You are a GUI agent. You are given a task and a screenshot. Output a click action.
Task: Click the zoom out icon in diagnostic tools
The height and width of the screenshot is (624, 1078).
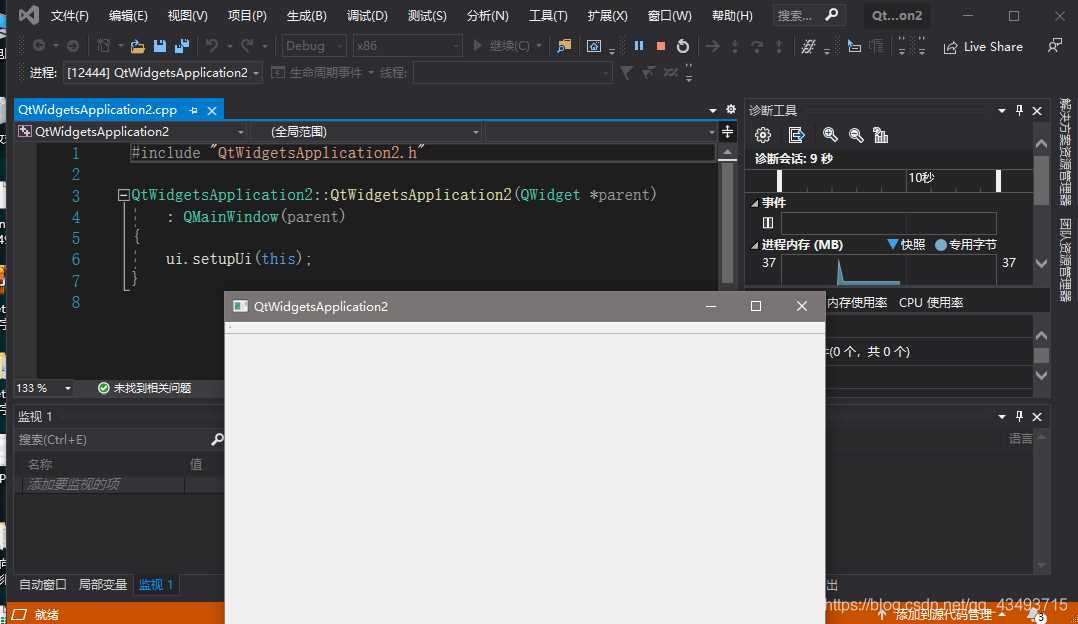tap(856, 135)
